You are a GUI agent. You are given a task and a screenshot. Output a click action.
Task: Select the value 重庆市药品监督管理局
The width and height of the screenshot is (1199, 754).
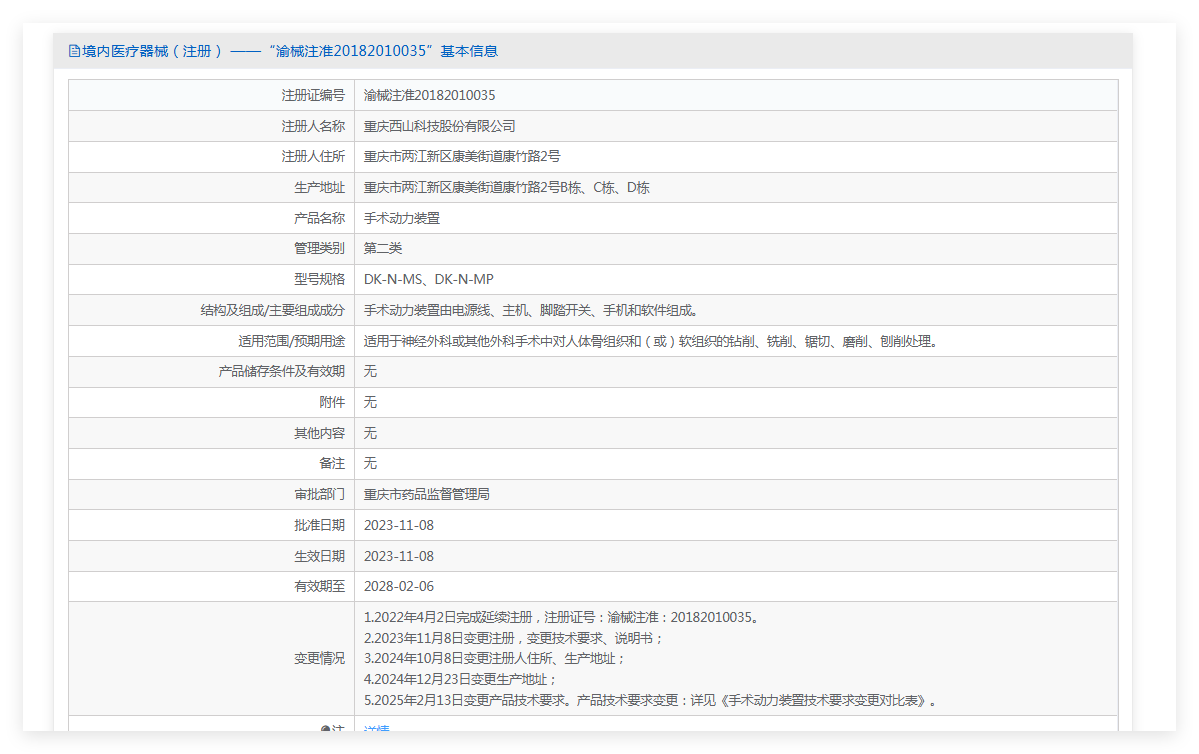[427, 495]
